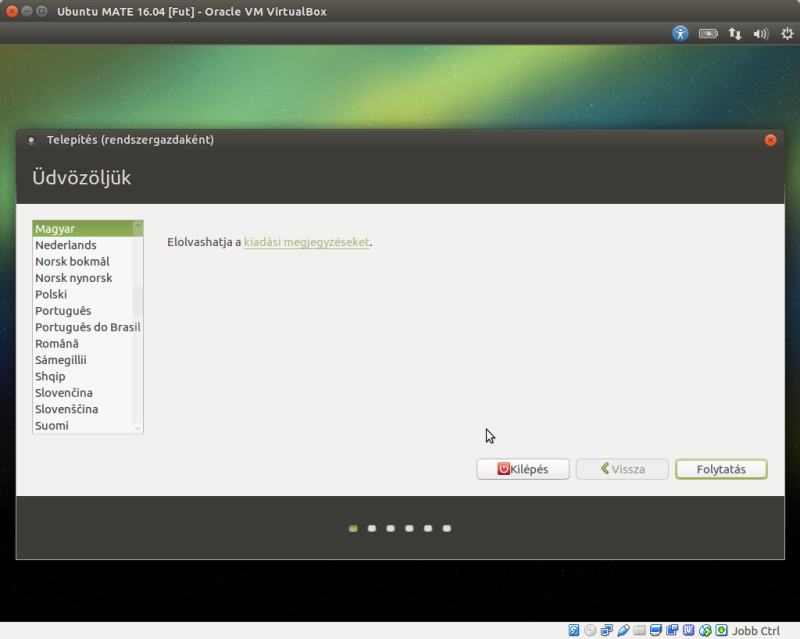
Task: Select Norsk bokmål language
Action: pos(83,261)
